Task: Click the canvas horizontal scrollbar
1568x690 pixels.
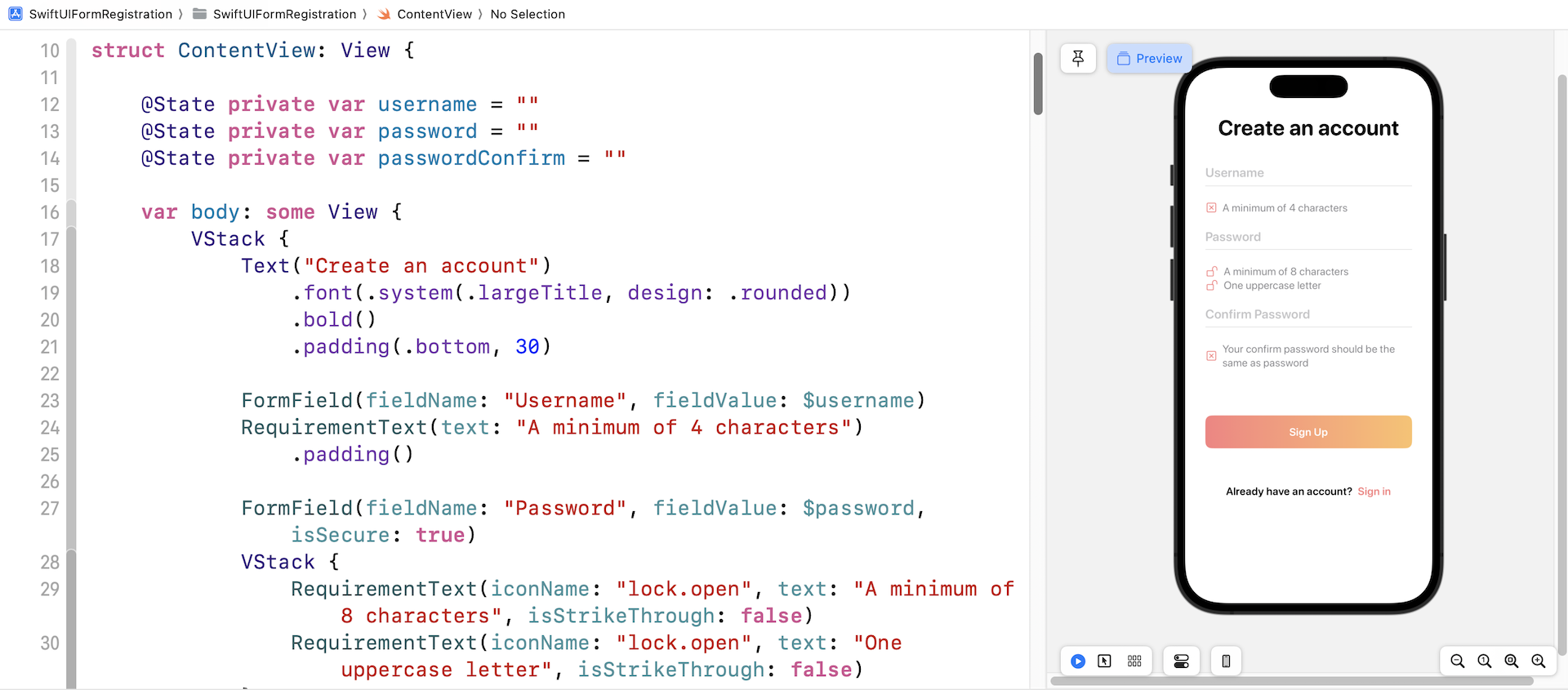Action: (x=1291, y=681)
